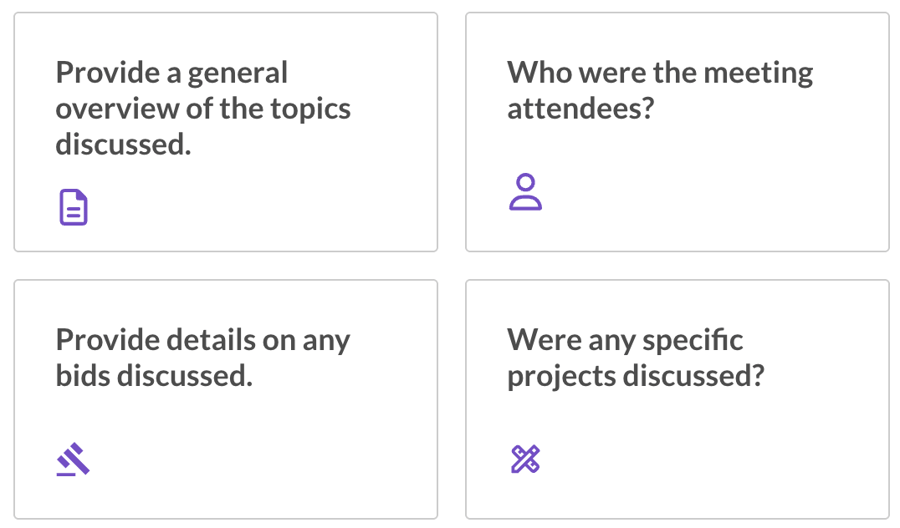This screenshot has width=900, height=528.
Task: Click the document icon in overview card
Action: pyautogui.click(x=73, y=207)
